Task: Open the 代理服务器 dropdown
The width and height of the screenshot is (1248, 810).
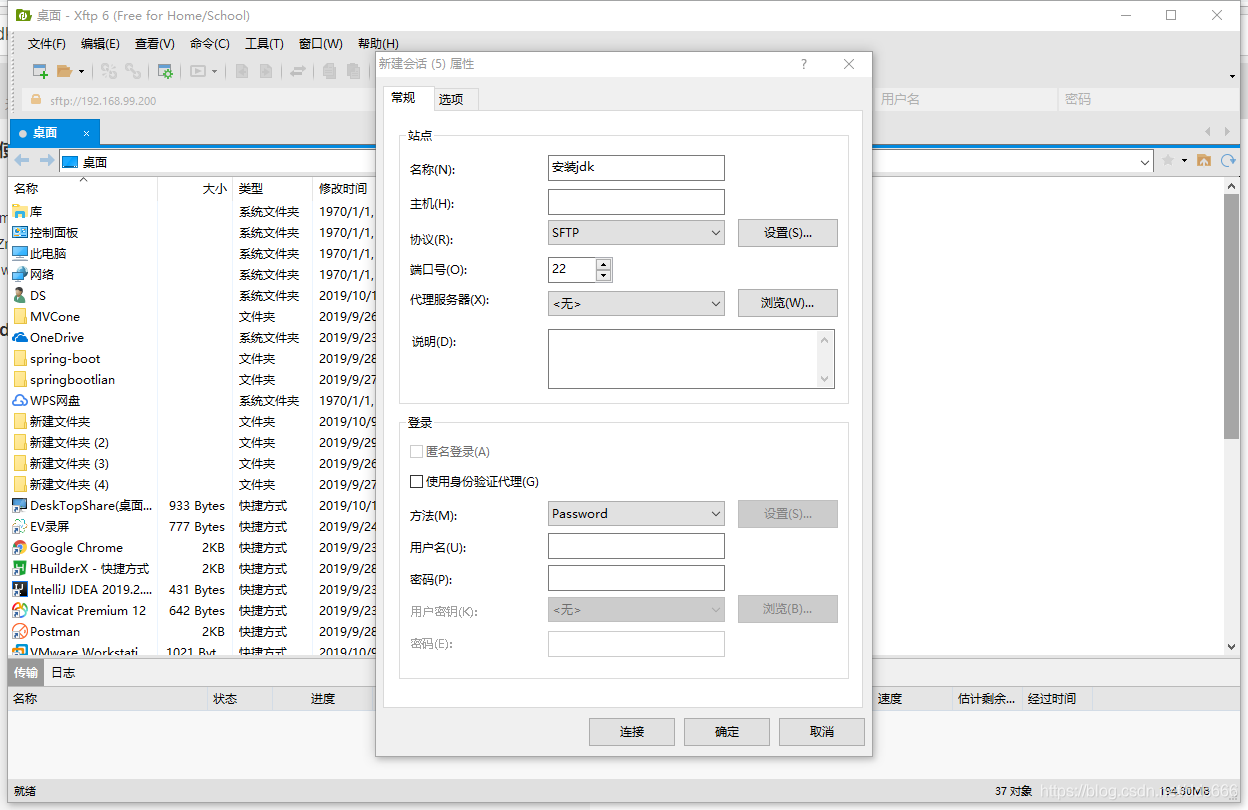Action: point(636,303)
